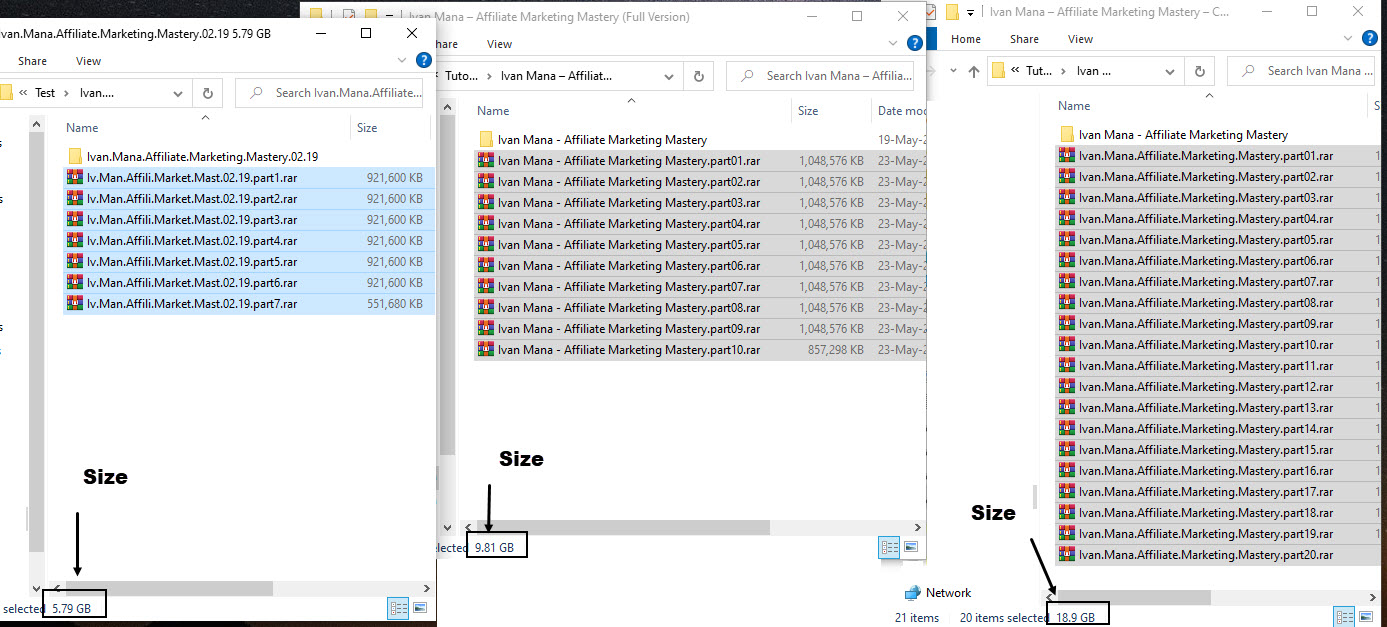
Task: Switch Full Version window to Details view
Action: click(888, 547)
